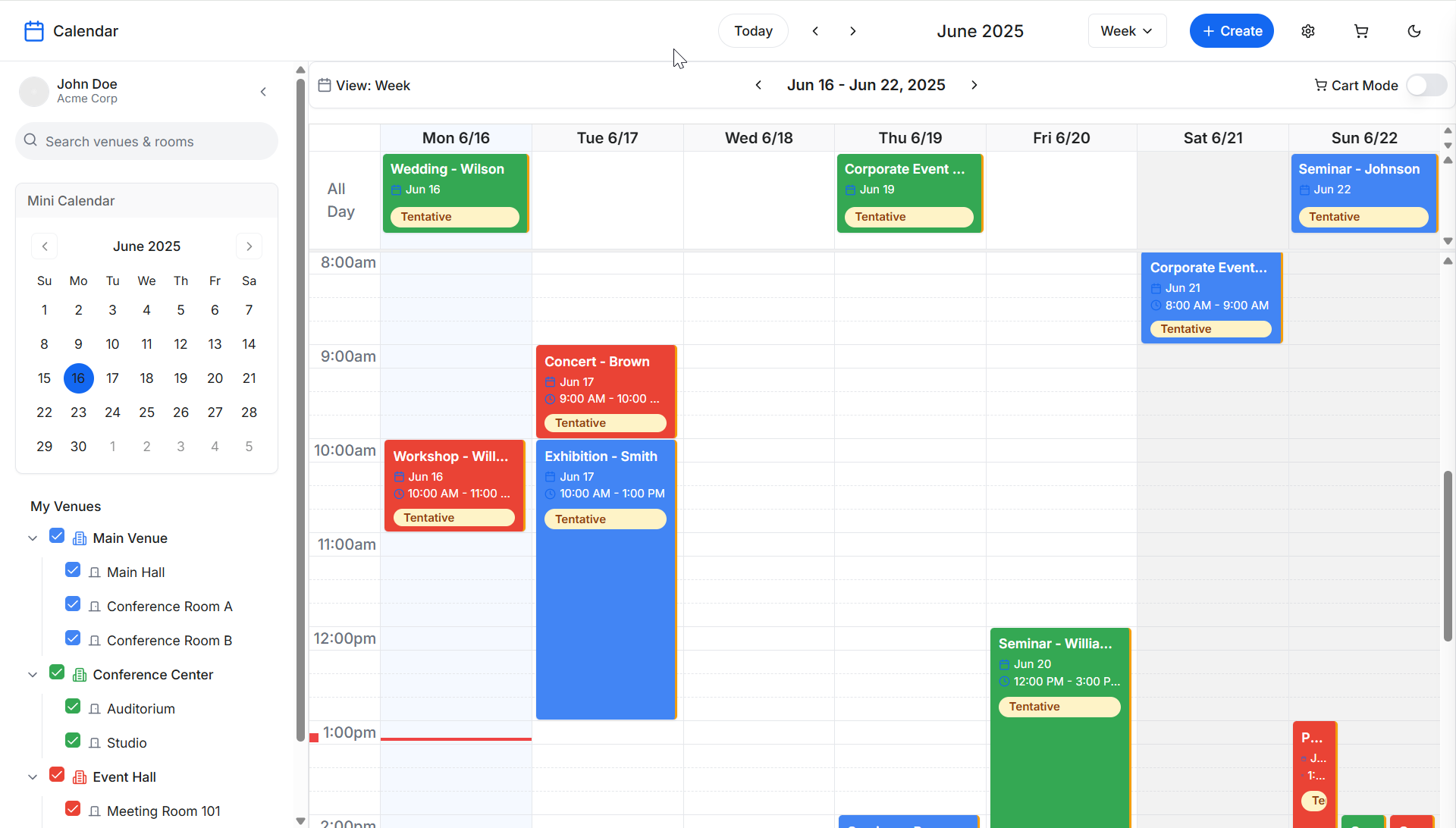
Task: Open the Week view dropdown
Action: [1127, 31]
